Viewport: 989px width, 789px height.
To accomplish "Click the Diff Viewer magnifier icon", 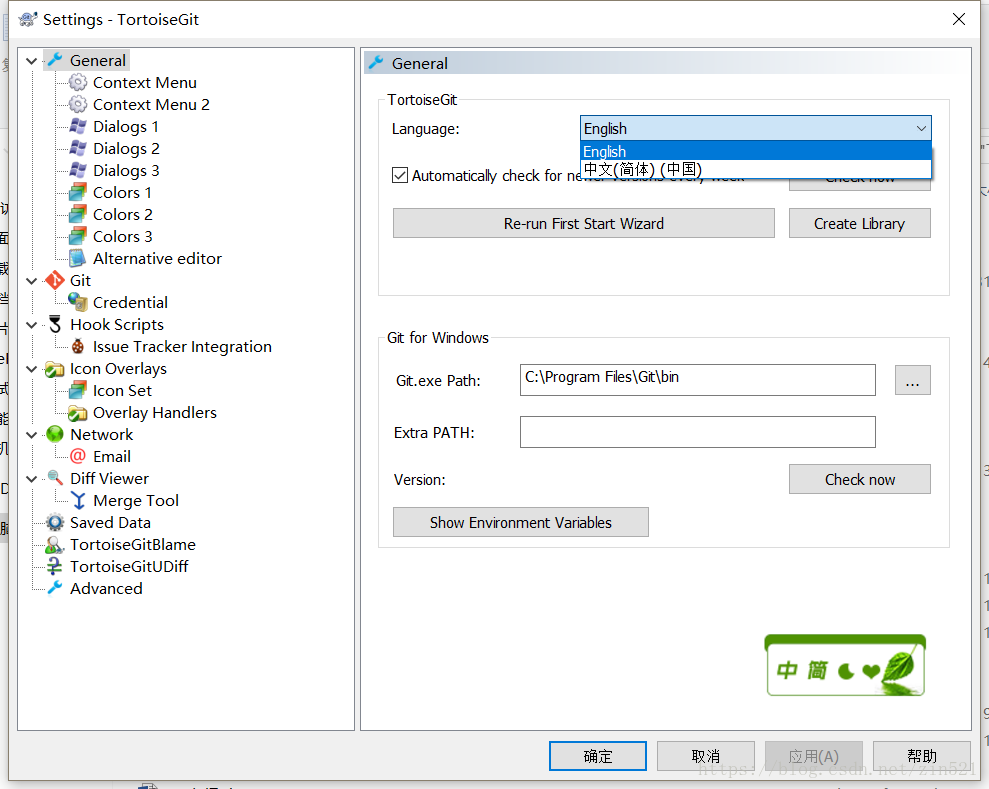I will click(55, 478).
